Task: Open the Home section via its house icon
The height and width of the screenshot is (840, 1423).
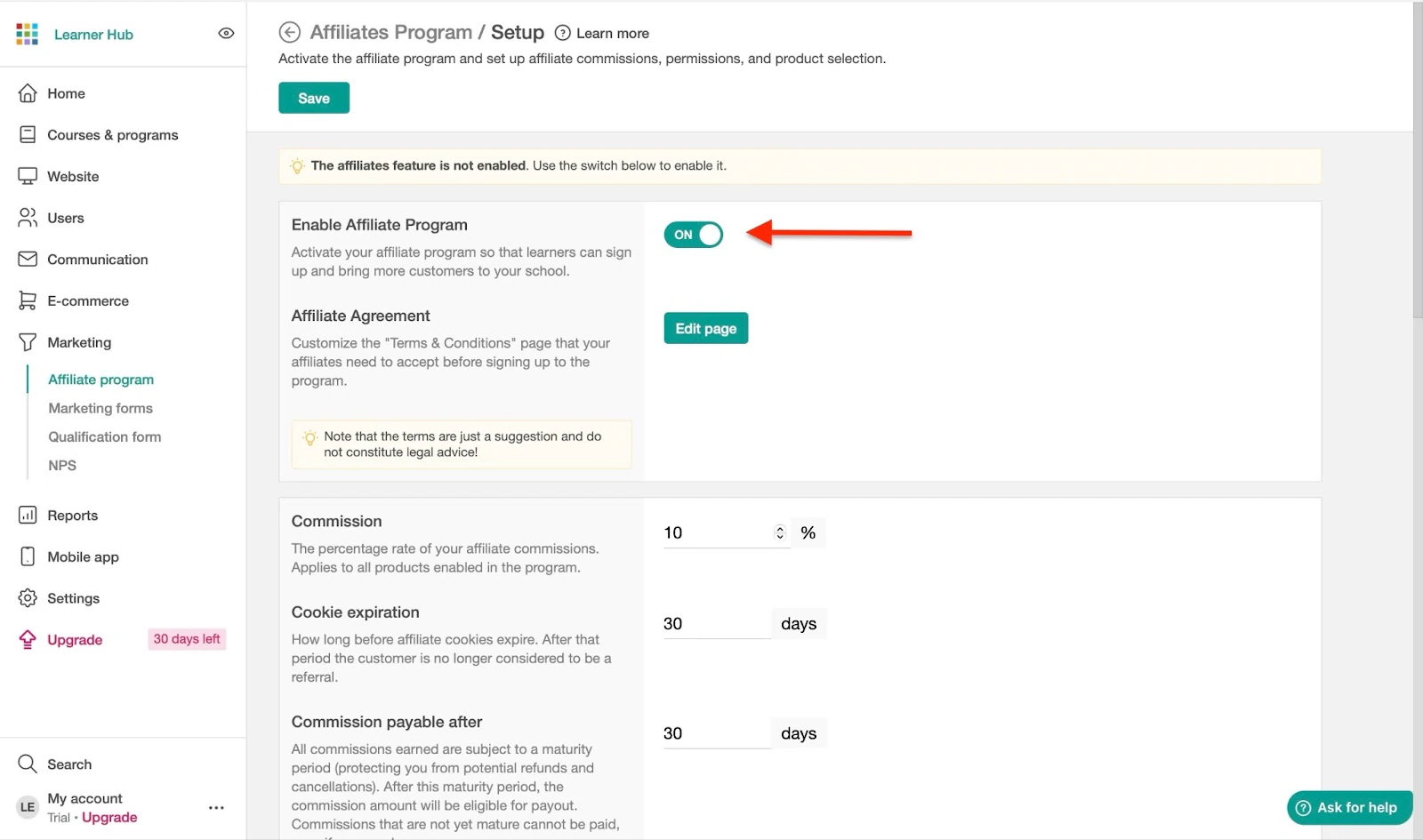Action: point(28,93)
